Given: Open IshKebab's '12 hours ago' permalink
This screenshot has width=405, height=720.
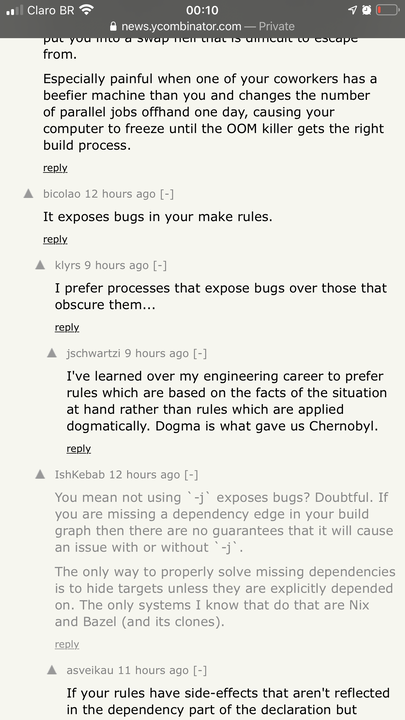Looking at the screenshot, I should [x=144, y=475].
